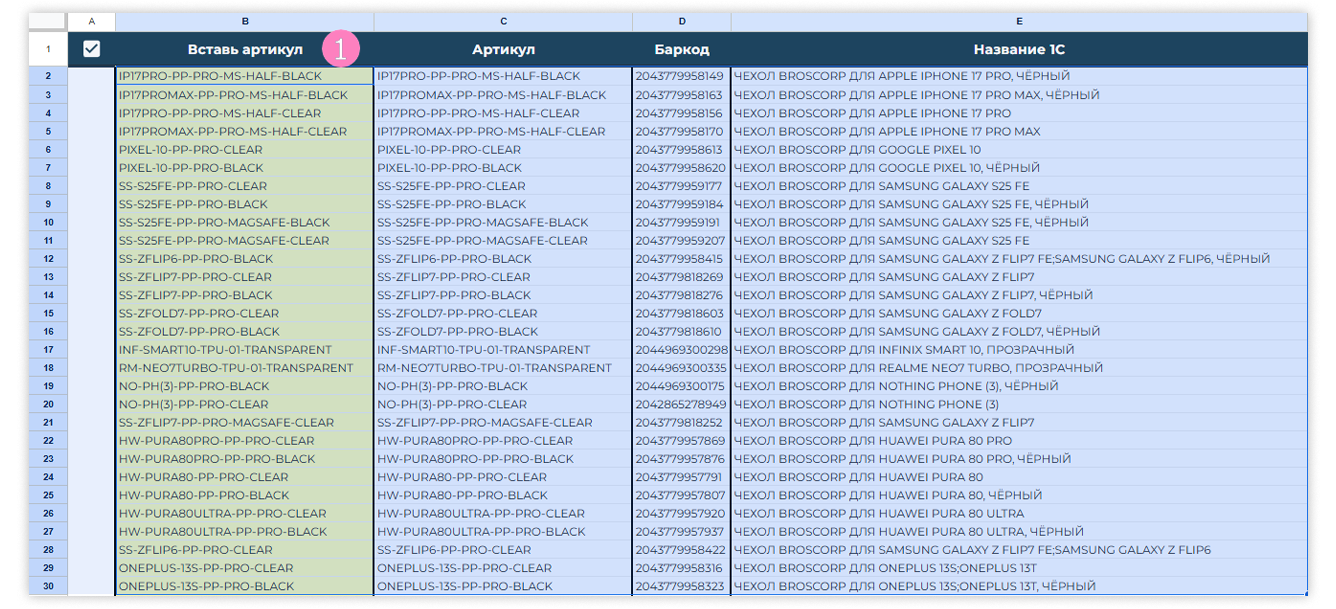Select column B cell IP17PRO-PP-PRO-MS-HALF-BLACK

tap(245, 76)
